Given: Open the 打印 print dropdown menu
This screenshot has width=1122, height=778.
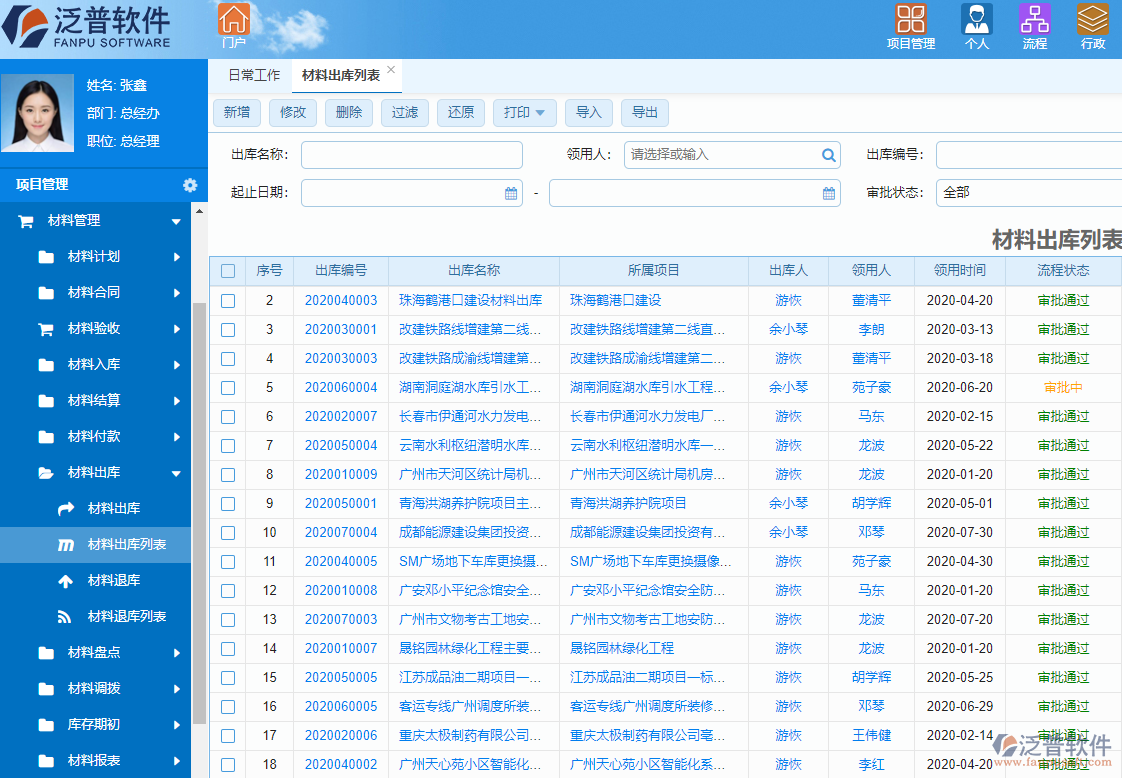Looking at the screenshot, I should [525, 113].
